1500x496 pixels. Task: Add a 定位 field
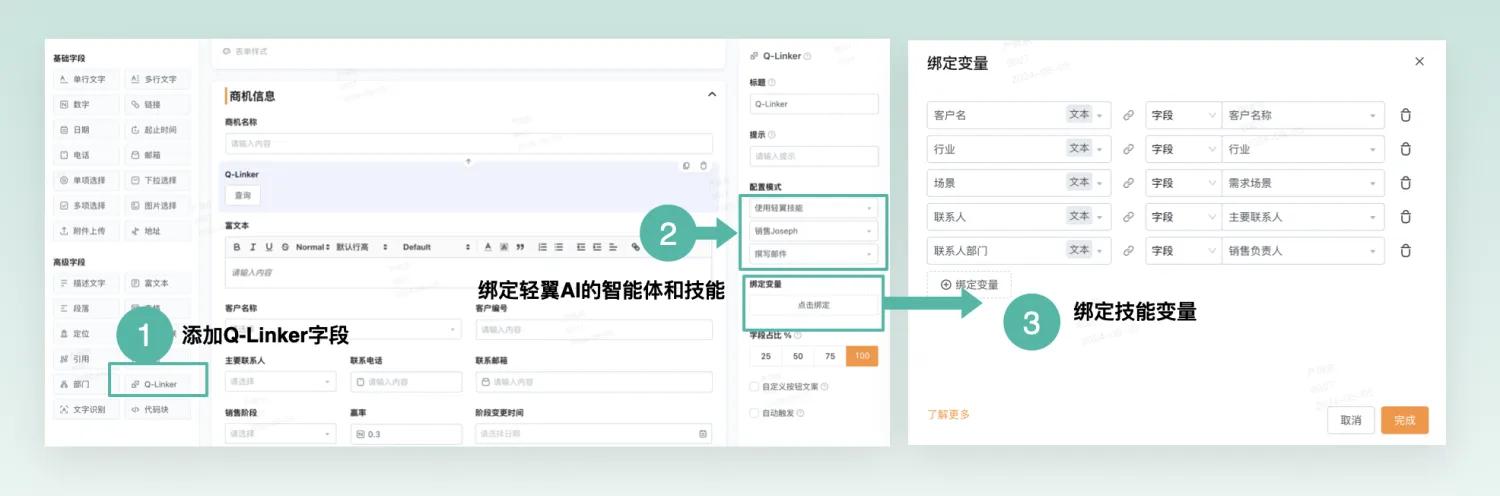point(85,333)
